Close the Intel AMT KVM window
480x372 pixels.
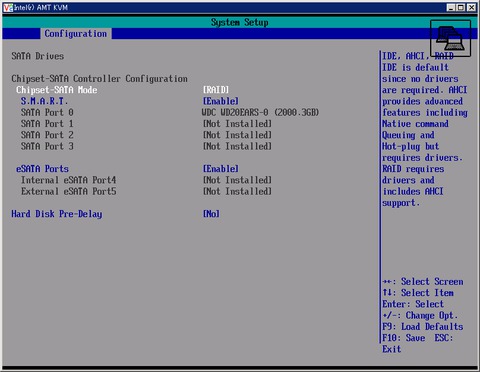[471, 7]
